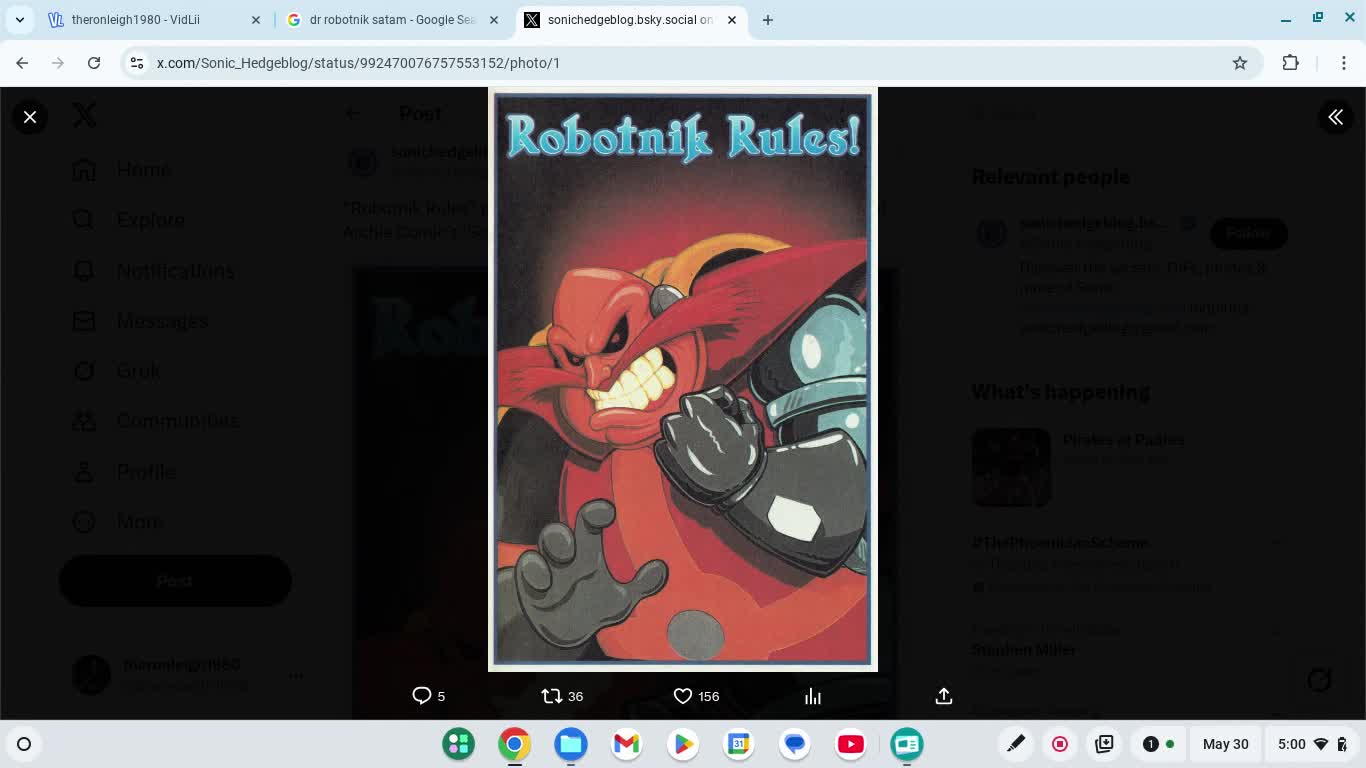Repost using the retweet icon
Image resolution: width=1366 pixels, height=768 pixels.
(562, 696)
